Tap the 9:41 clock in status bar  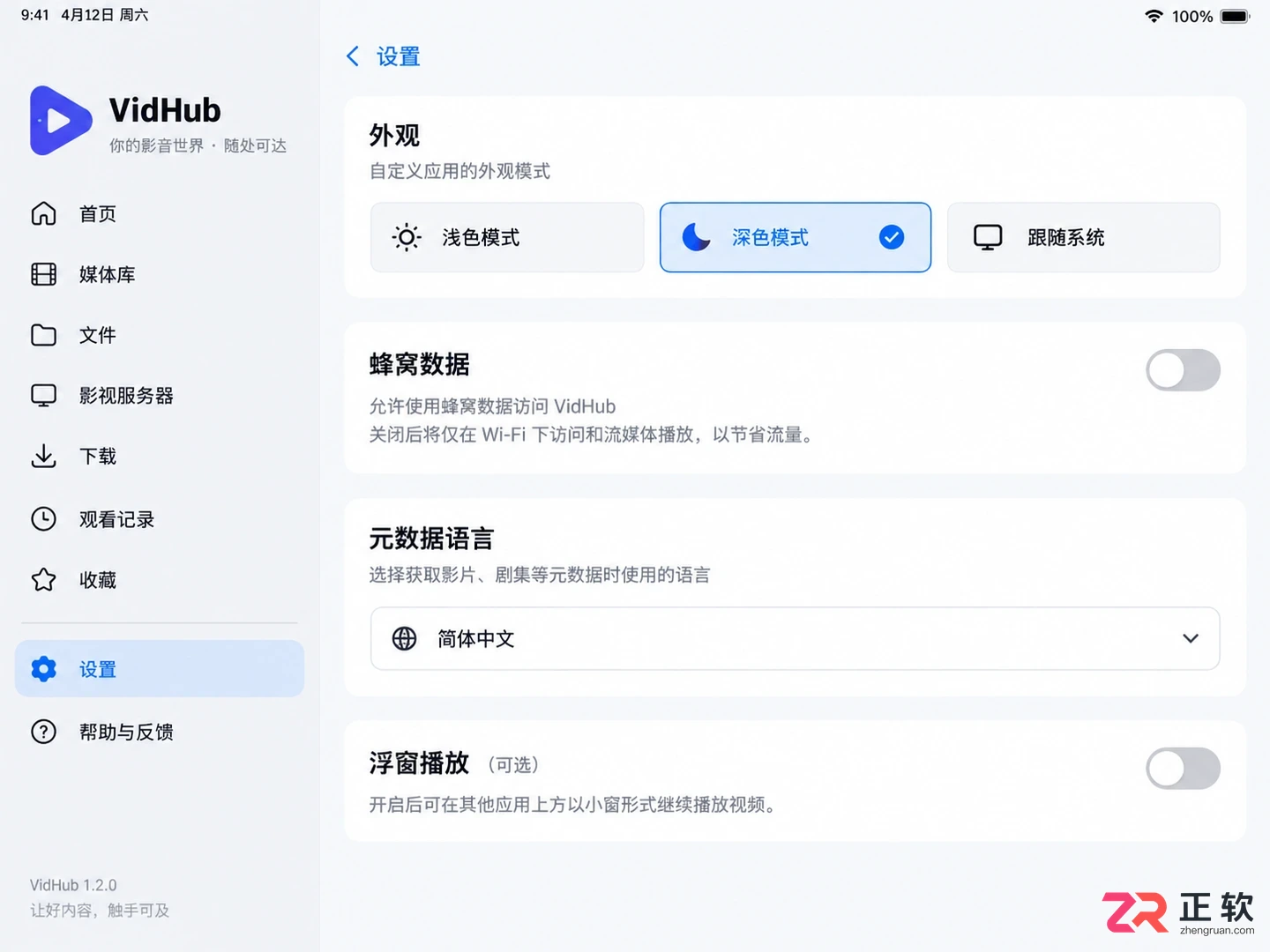point(35,15)
